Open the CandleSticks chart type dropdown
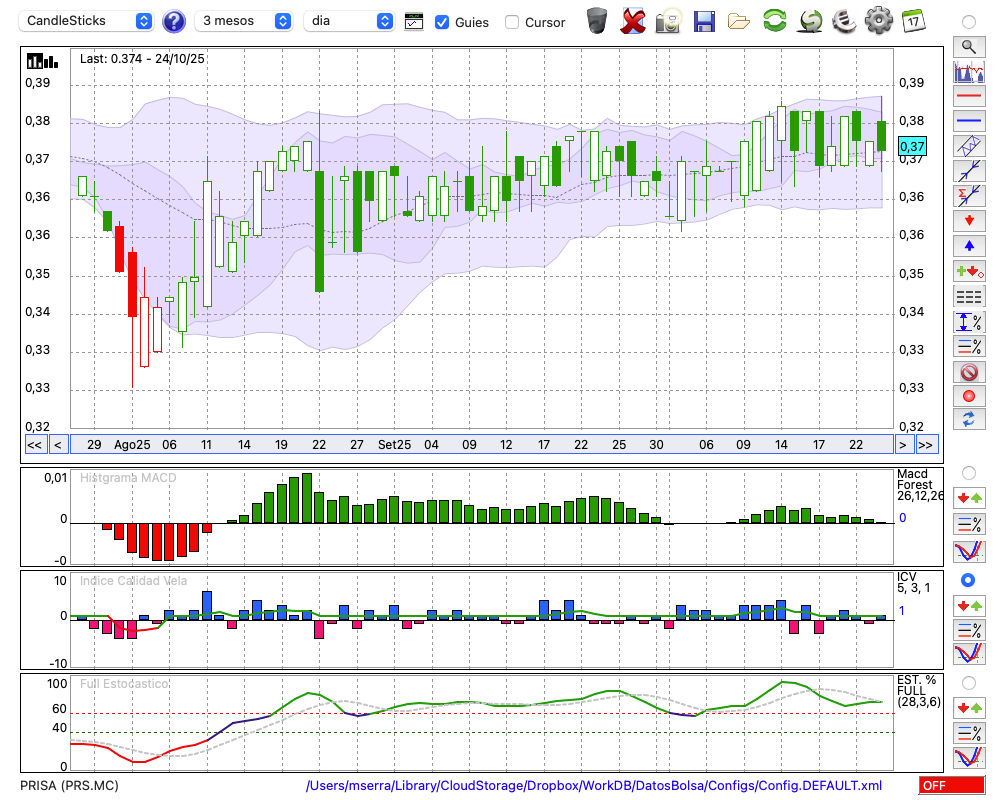 pyautogui.click(x=86, y=21)
